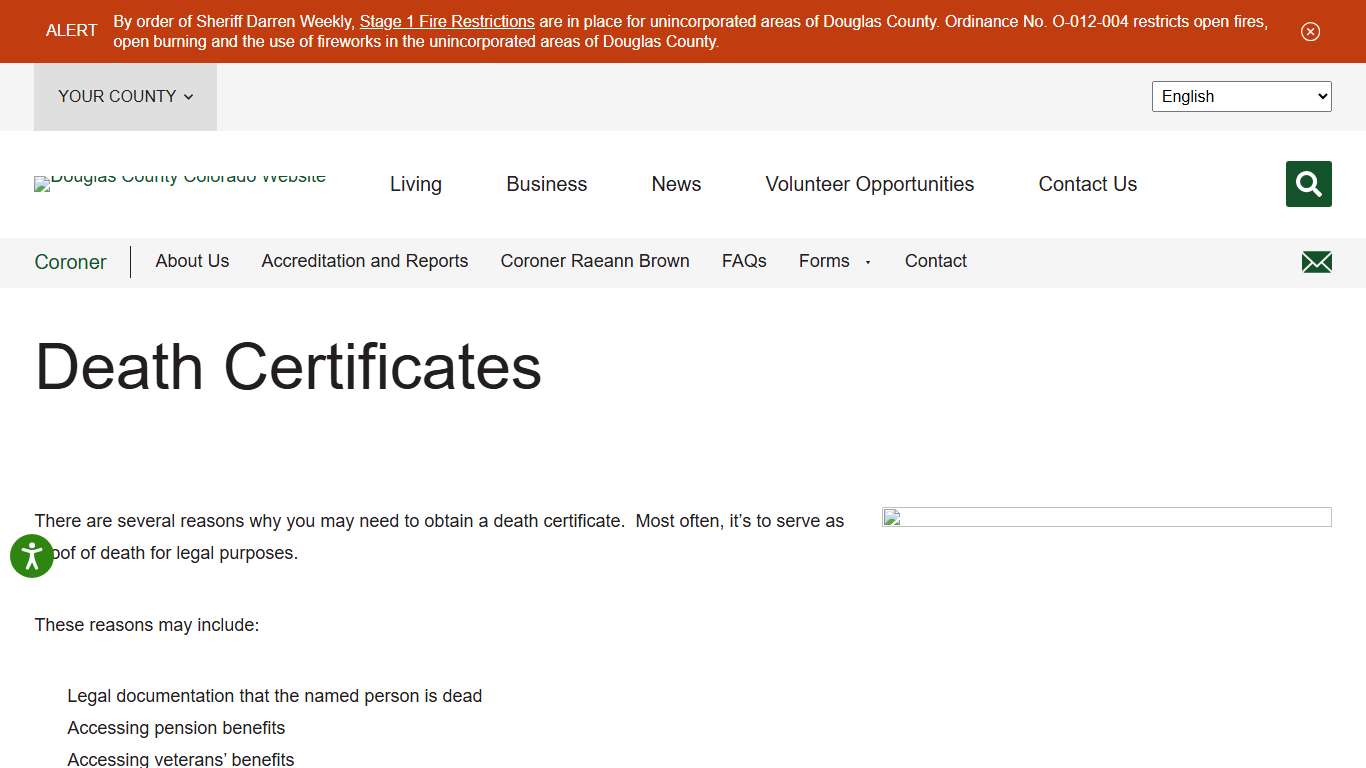Open the FAQs page
The height and width of the screenshot is (768, 1366).
click(744, 261)
